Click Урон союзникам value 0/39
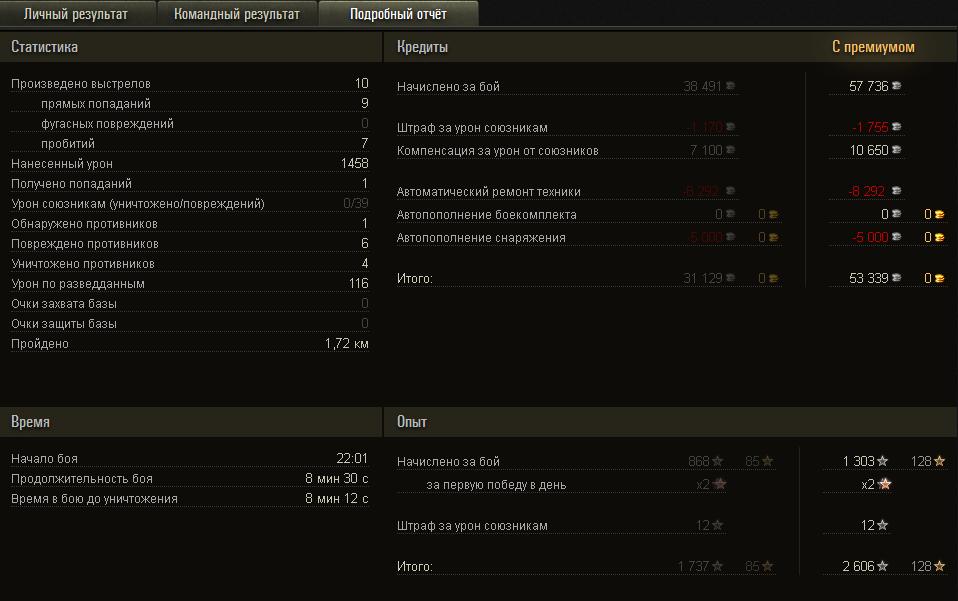 pos(356,203)
